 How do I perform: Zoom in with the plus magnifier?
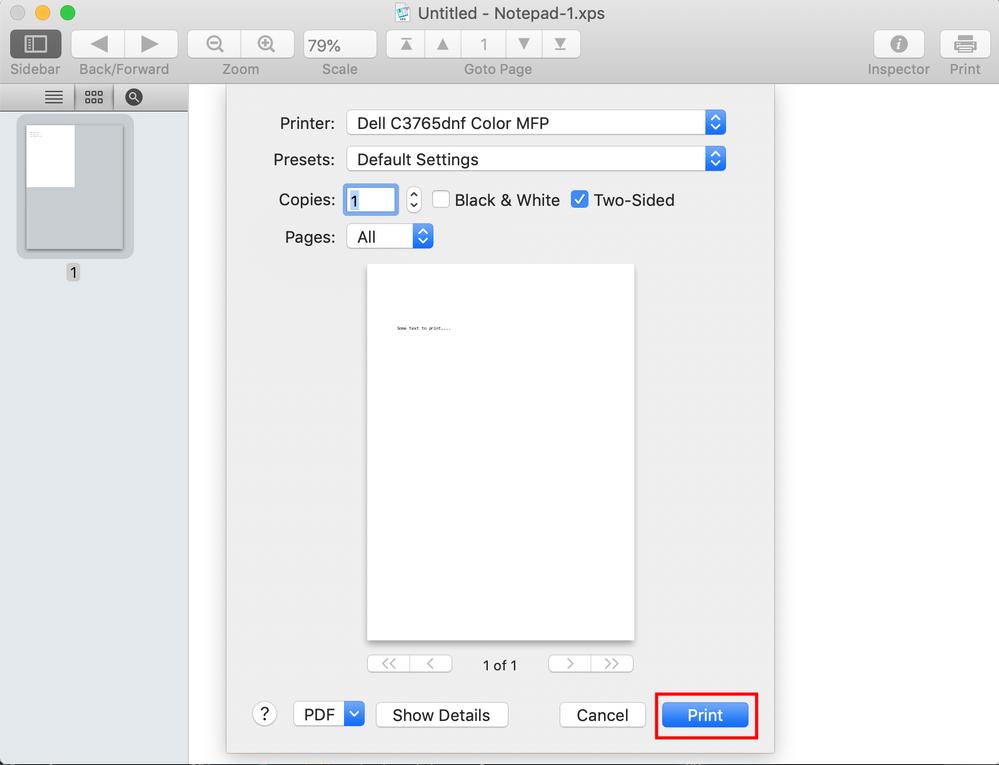click(266, 44)
